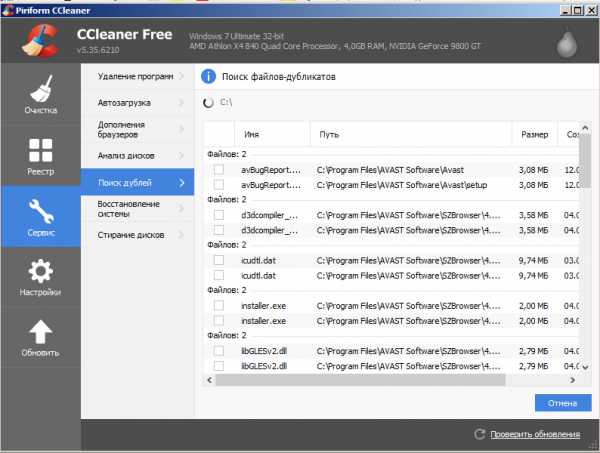Click Проверить обновления link
Image resolution: width=600 pixels, height=453 pixels.
[x=535, y=434]
